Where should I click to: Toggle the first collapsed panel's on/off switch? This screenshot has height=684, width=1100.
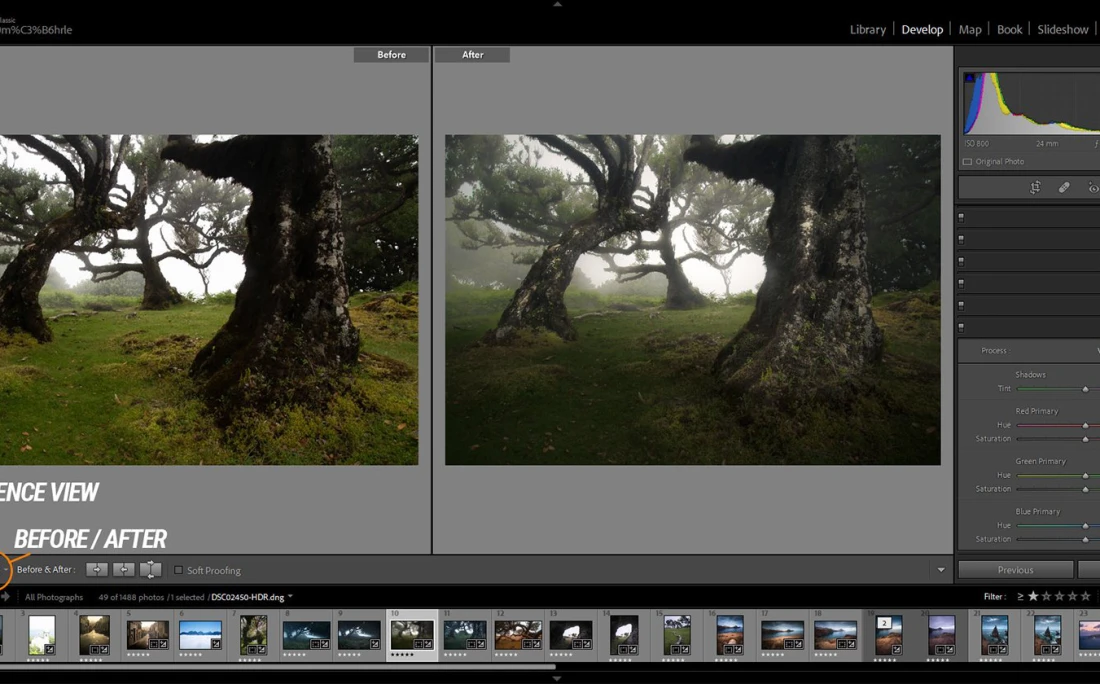point(962,217)
